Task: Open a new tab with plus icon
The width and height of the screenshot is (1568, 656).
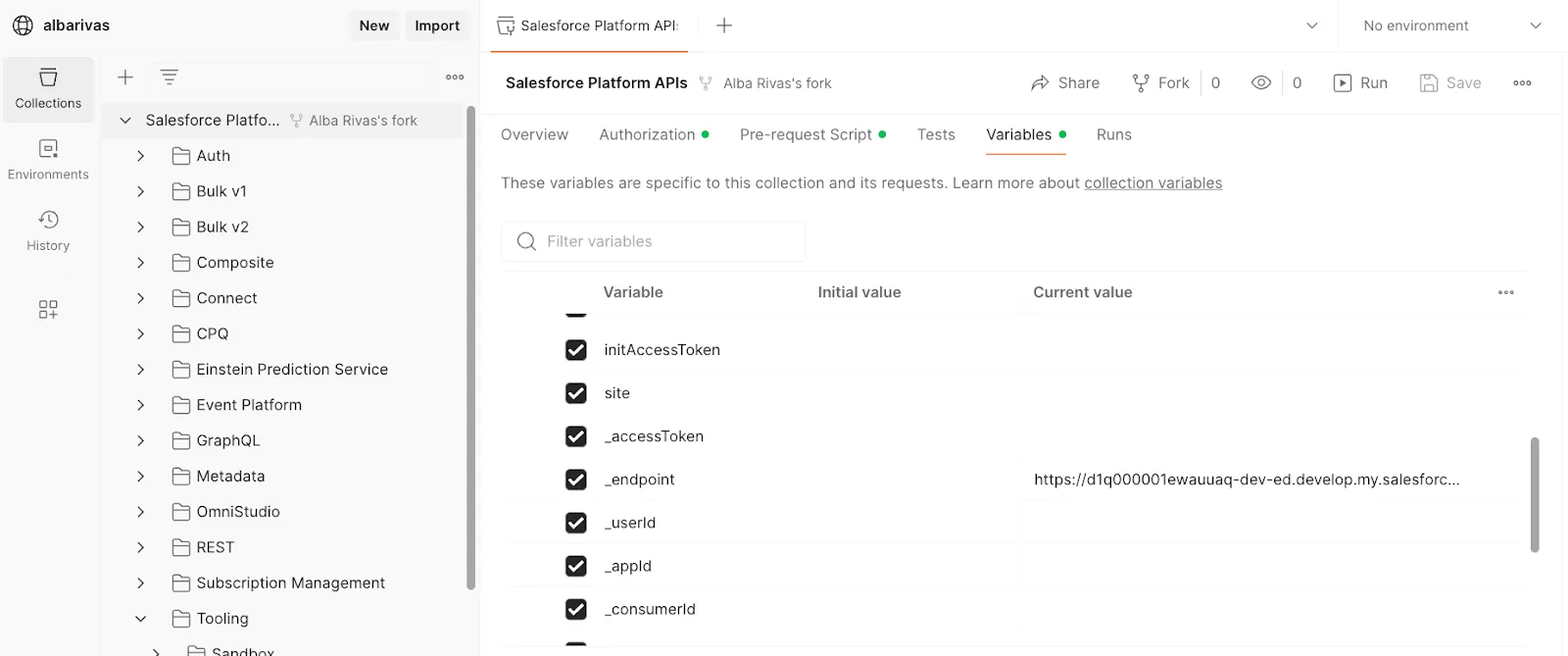Action: coord(724,25)
